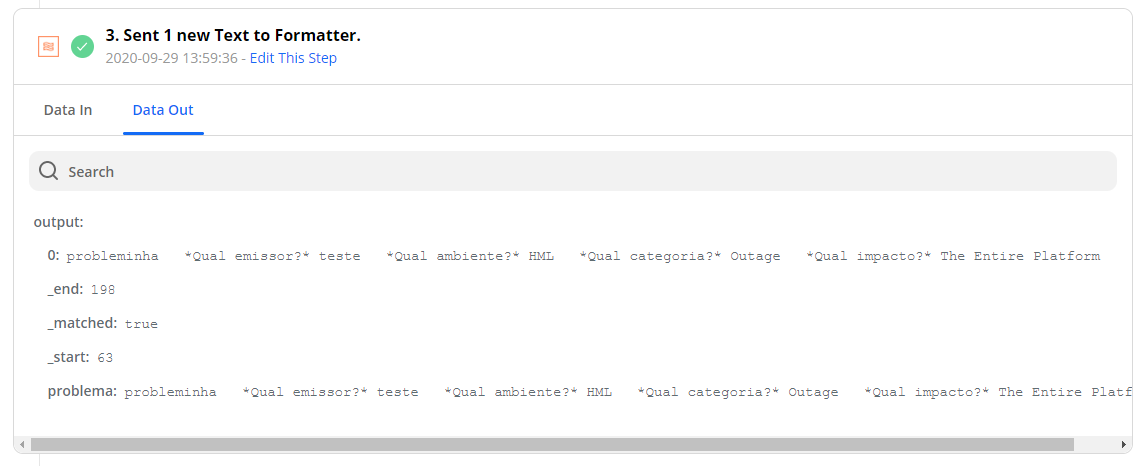Viewport: 1148px width, 466px height.
Task: Select the '_start' value 63
Action: [105, 358]
